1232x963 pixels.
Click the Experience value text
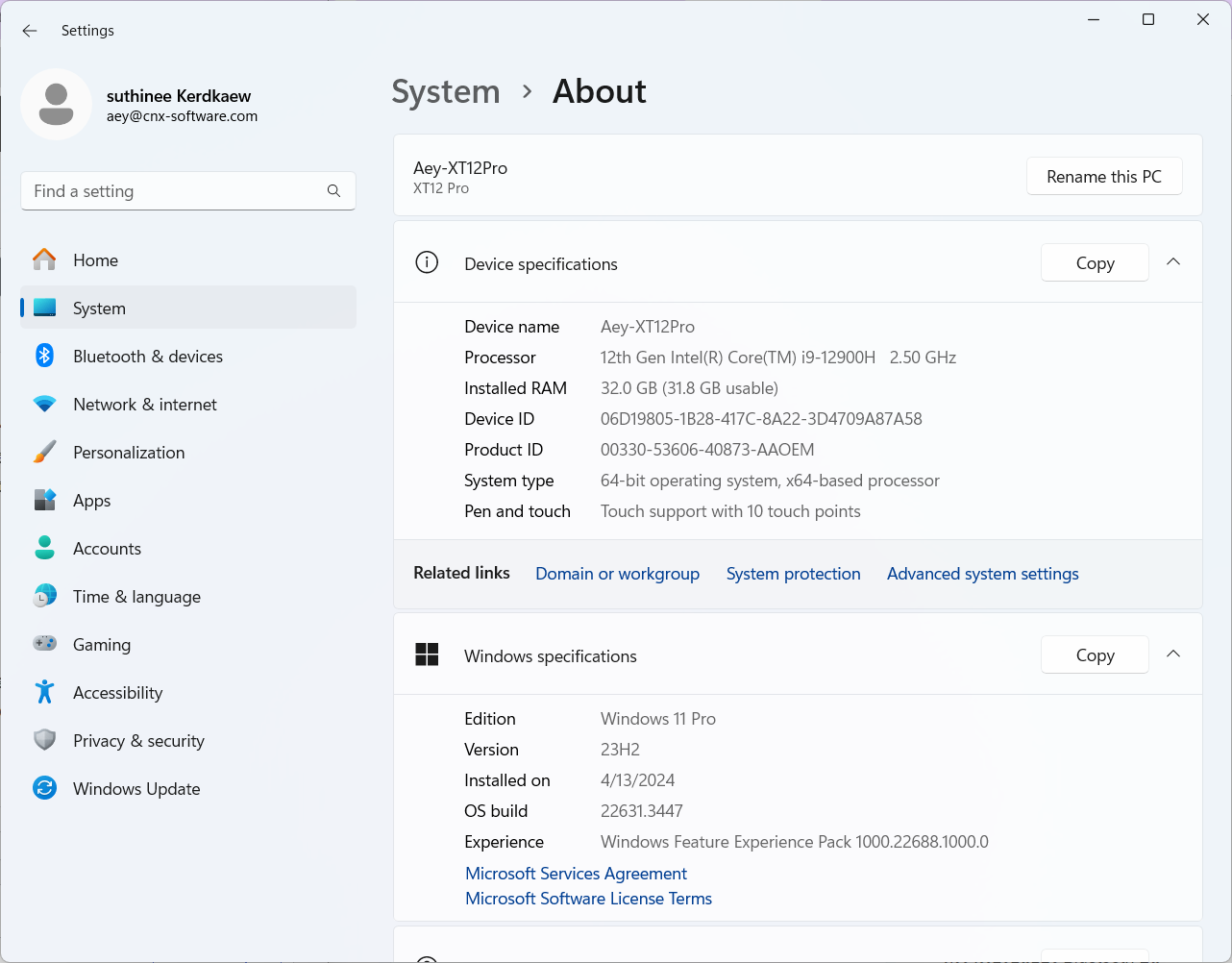tap(795, 842)
